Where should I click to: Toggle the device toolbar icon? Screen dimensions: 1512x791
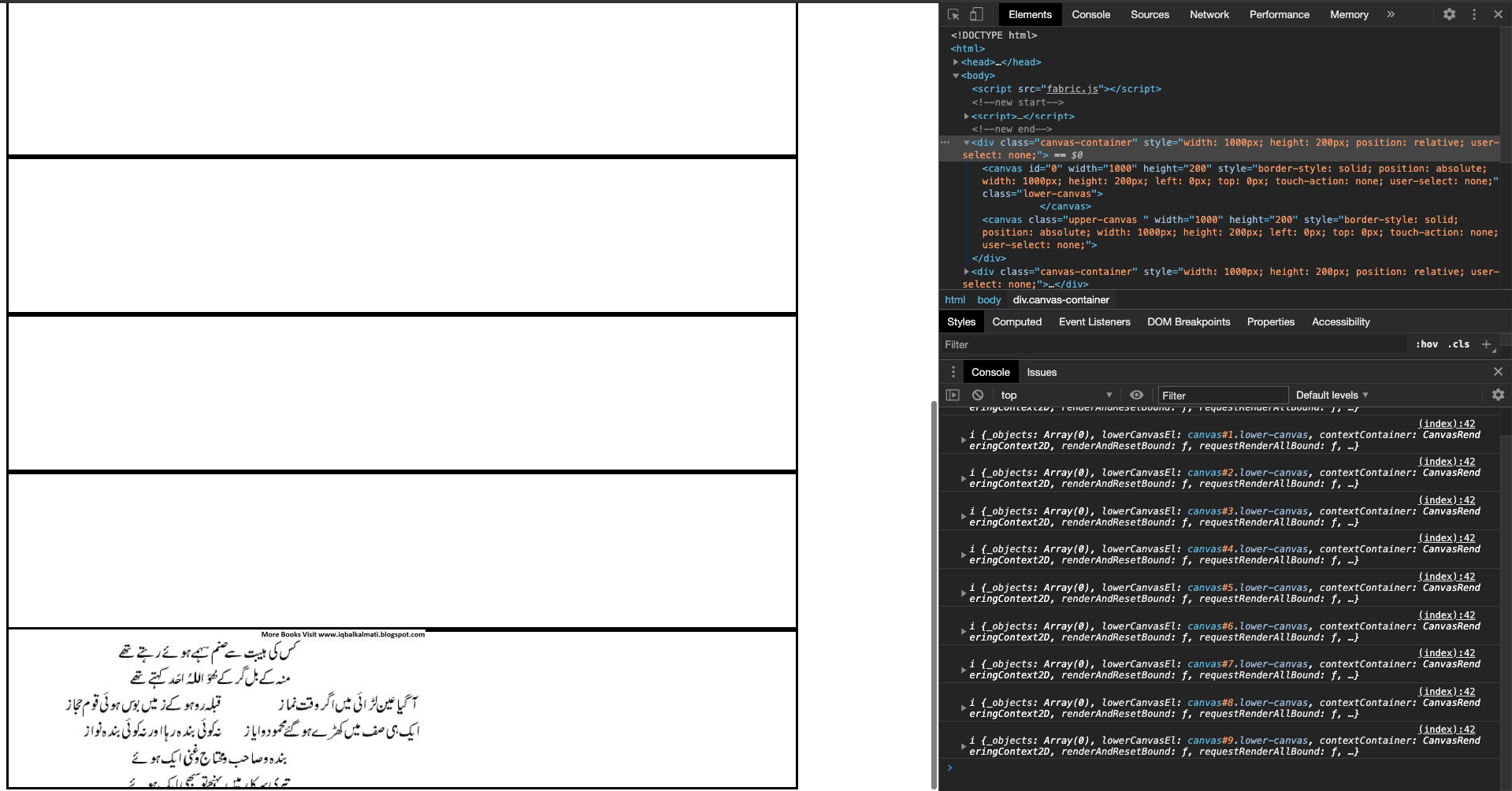click(x=976, y=14)
